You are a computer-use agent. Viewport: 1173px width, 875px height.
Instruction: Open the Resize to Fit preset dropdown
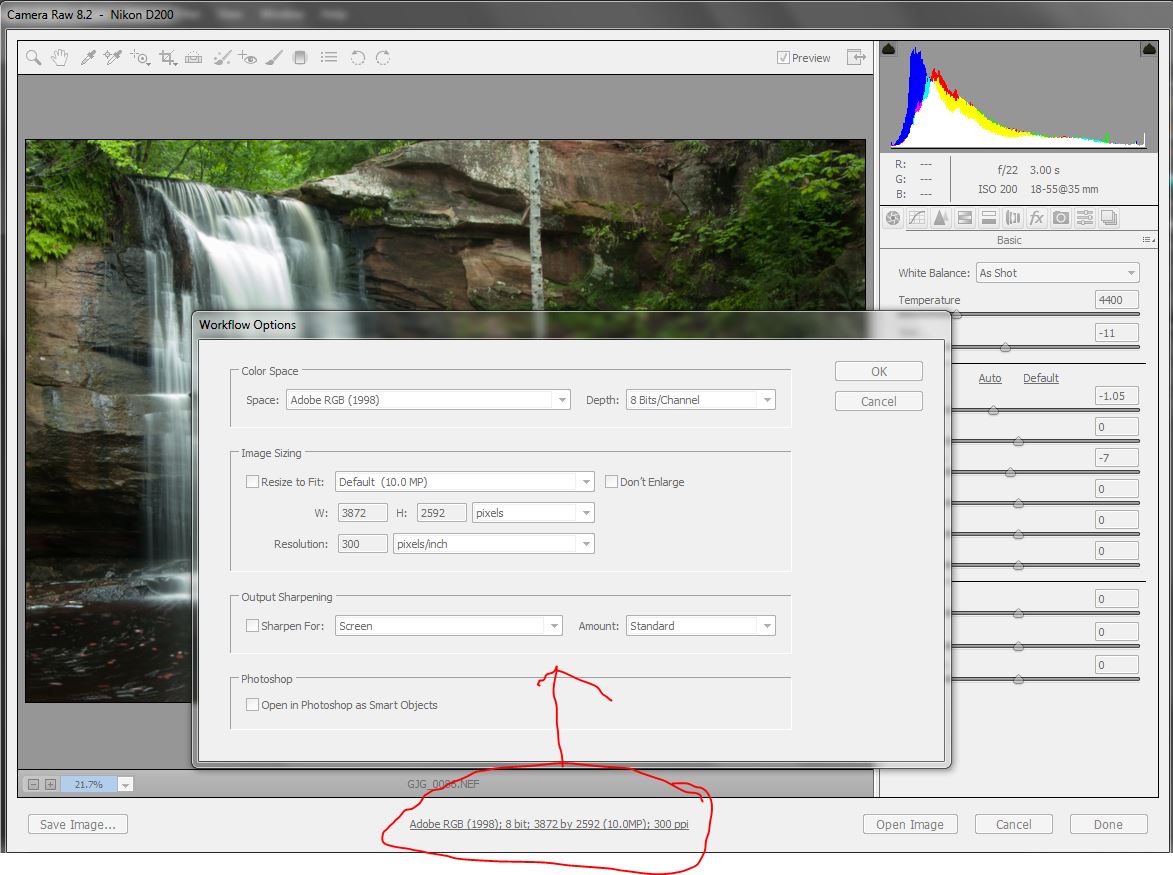[465, 482]
